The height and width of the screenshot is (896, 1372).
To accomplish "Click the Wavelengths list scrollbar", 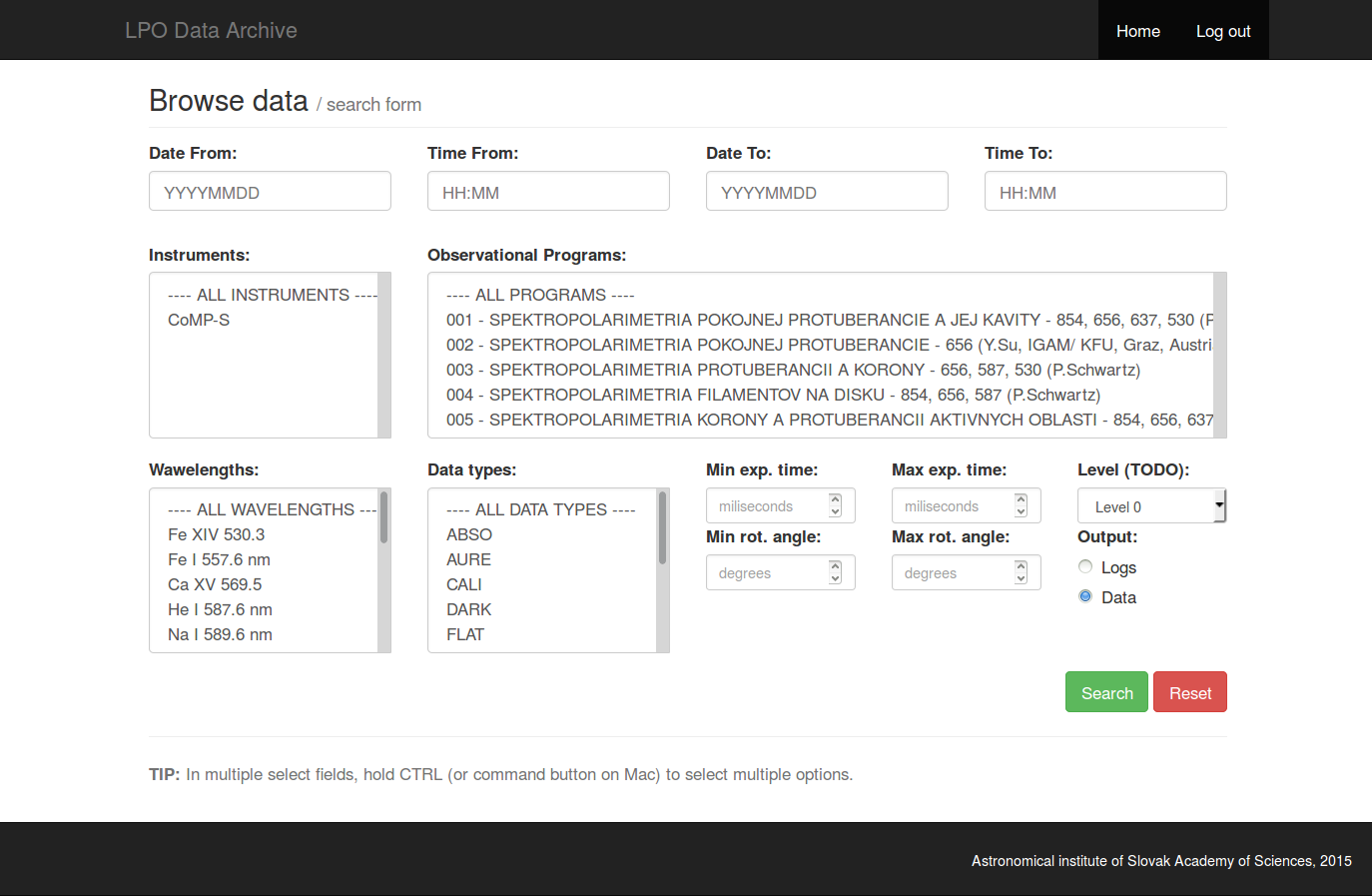I will pyautogui.click(x=383, y=570).
